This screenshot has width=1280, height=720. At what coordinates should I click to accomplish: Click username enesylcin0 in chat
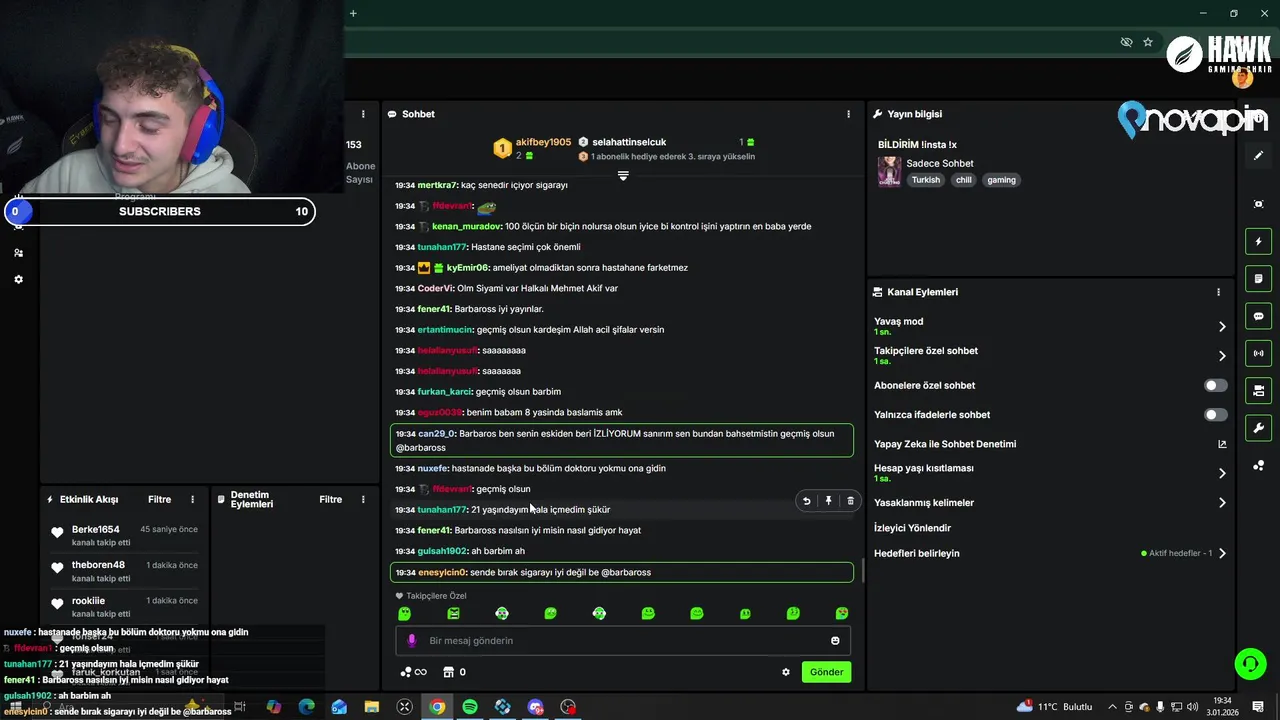(442, 573)
